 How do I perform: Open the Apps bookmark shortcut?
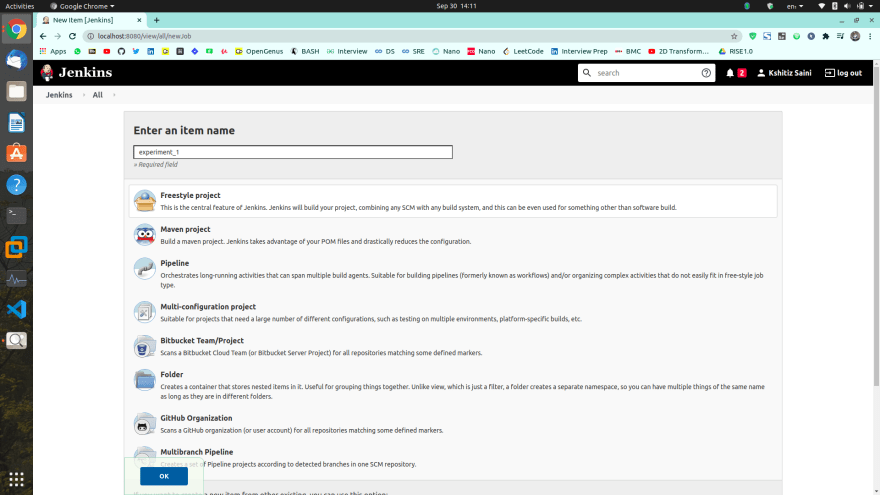53,51
